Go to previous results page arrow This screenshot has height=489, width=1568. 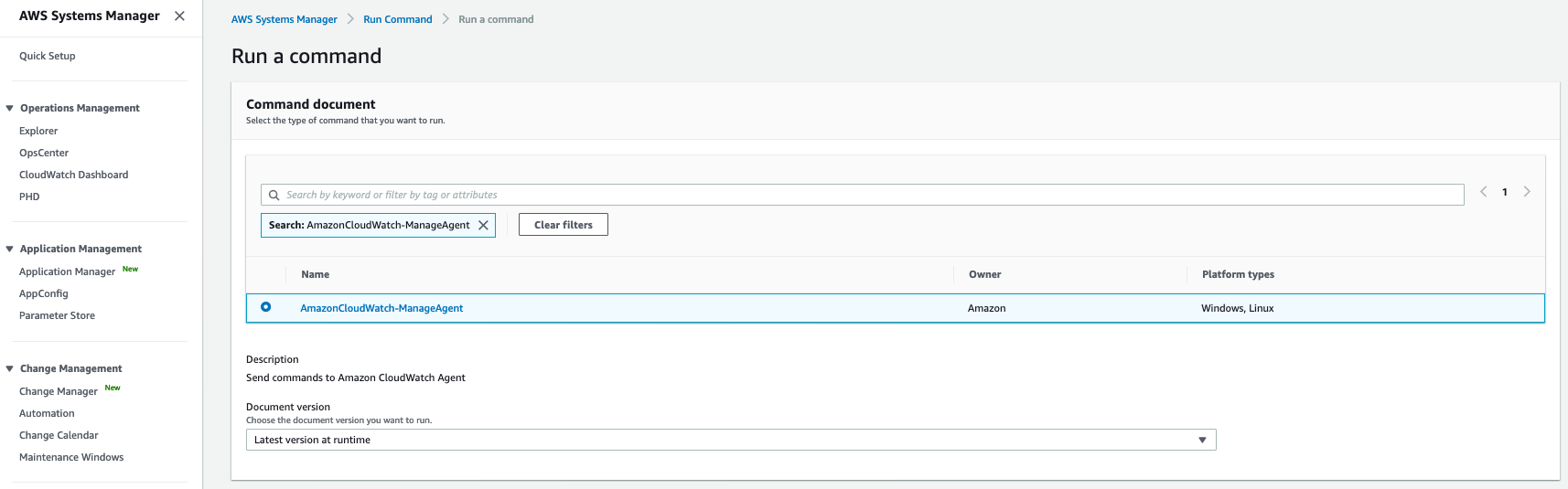[x=1483, y=192]
